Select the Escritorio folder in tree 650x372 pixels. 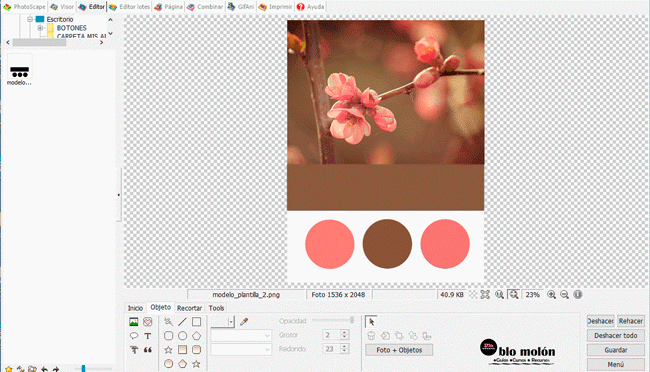[60, 19]
